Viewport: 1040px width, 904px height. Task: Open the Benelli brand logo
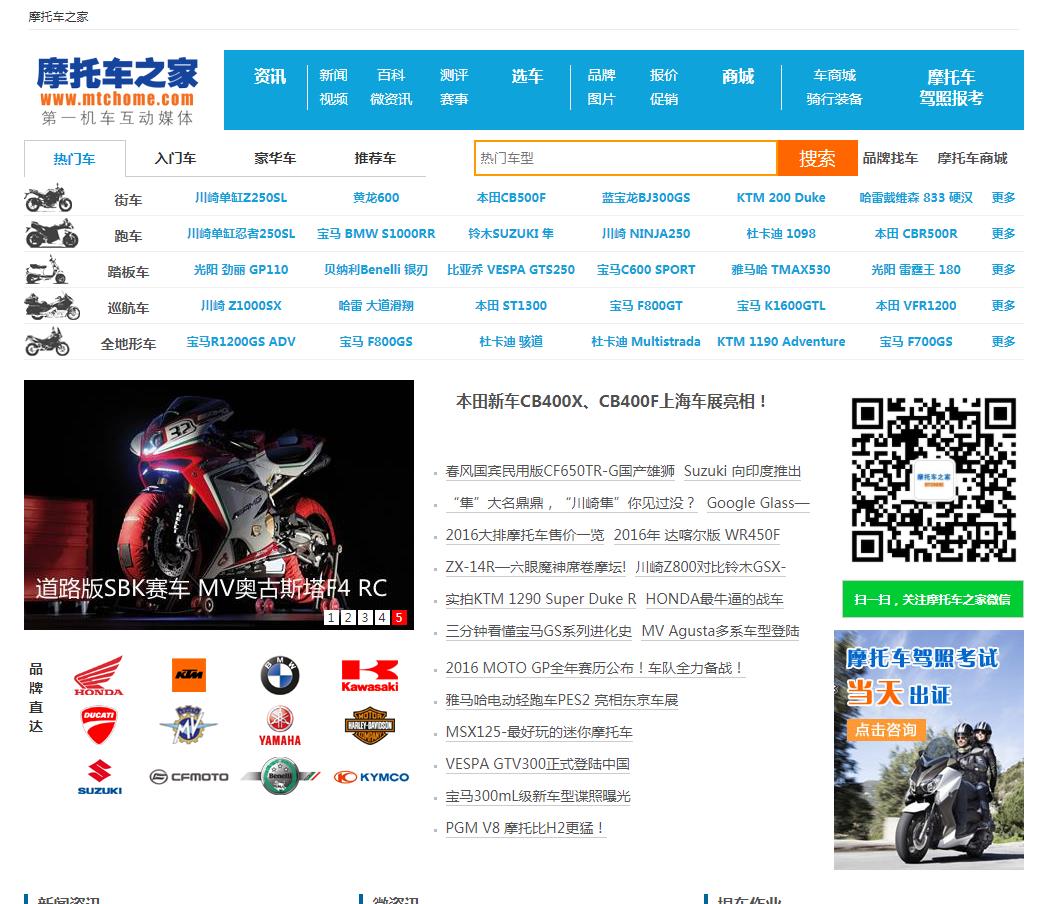[x=280, y=776]
